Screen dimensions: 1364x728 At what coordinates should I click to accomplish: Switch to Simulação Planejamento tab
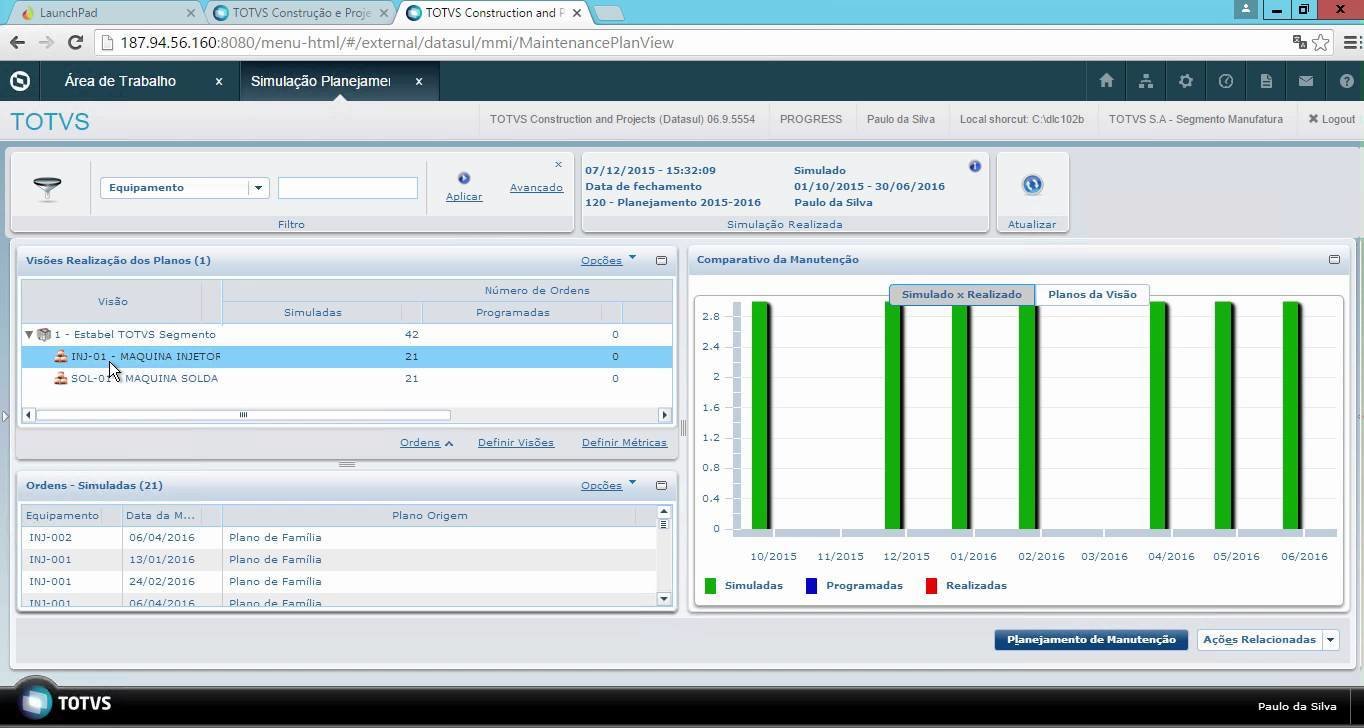[x=320, y=81]
